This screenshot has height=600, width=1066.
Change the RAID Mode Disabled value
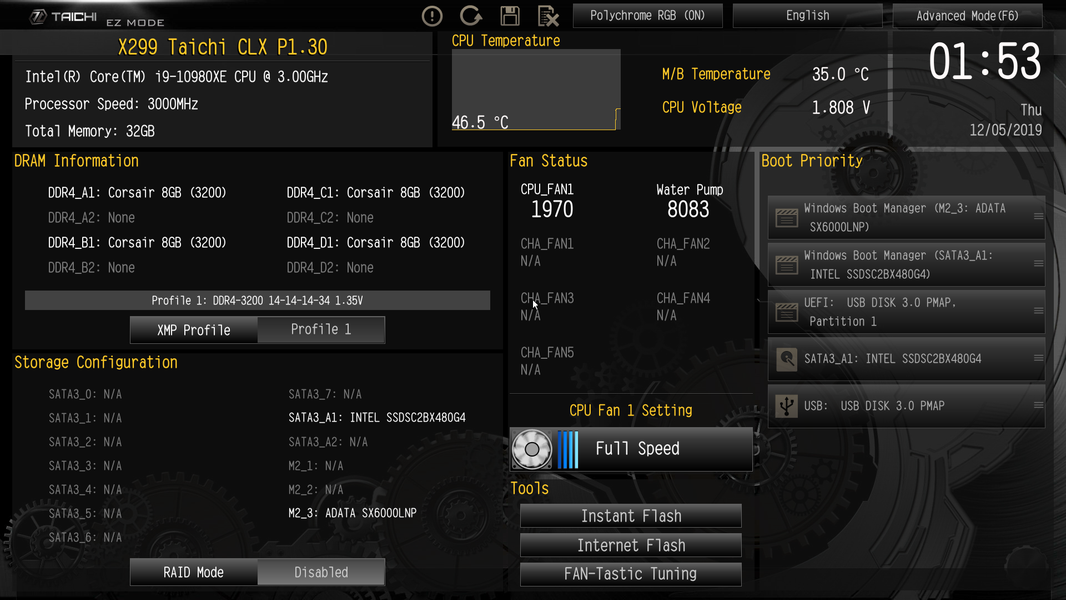[321, 572]
